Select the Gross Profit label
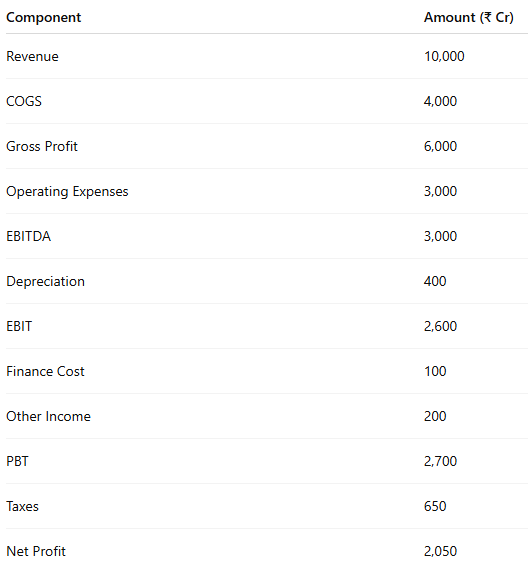 tap(42, 146)
